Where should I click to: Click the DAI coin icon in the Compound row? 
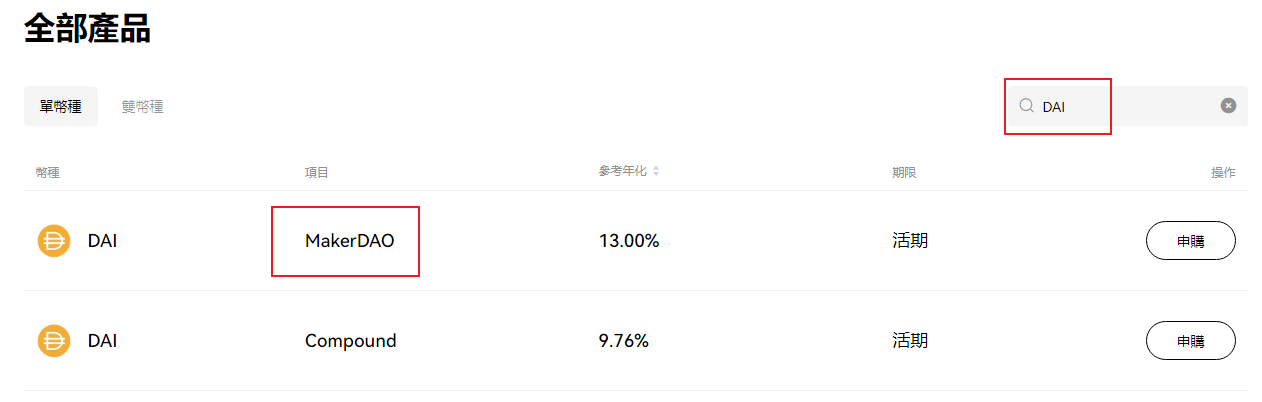54,341
